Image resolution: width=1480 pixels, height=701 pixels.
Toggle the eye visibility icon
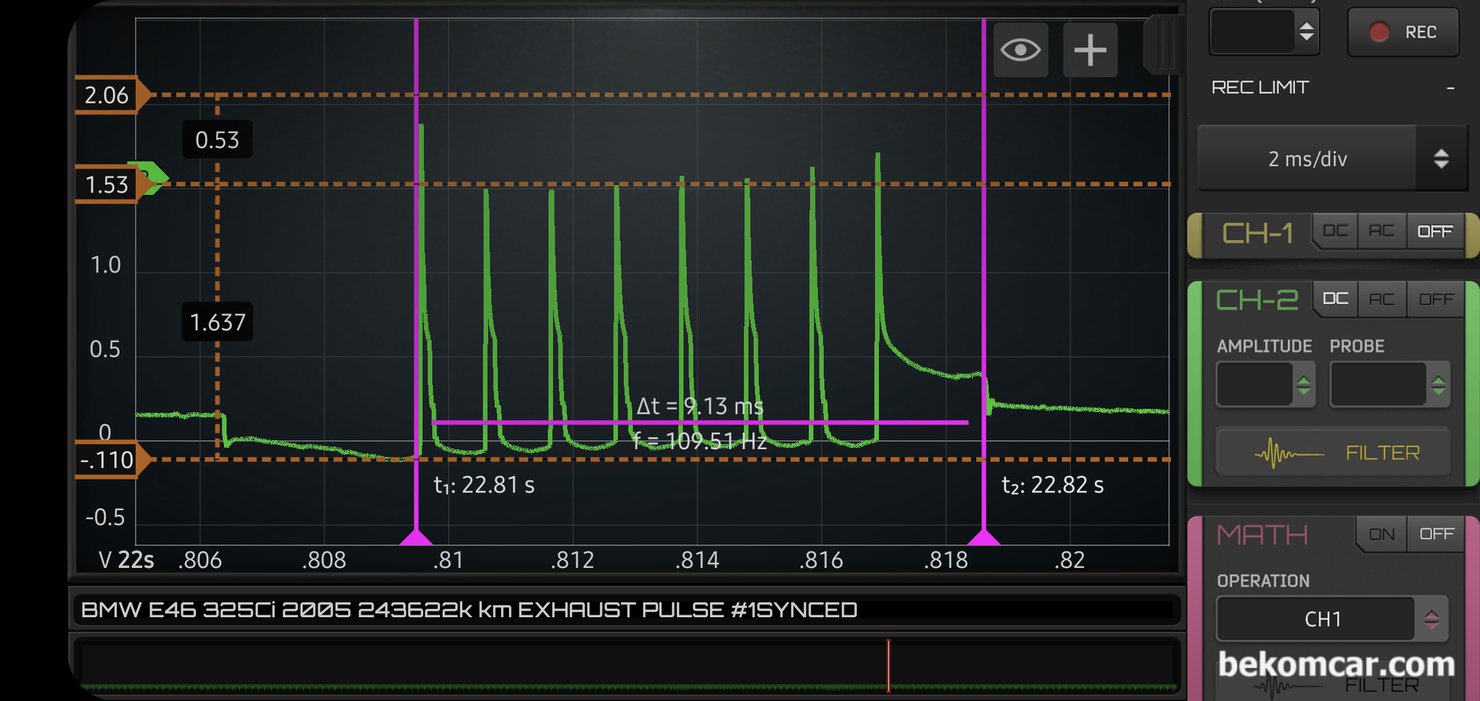tap(1020, 49)
